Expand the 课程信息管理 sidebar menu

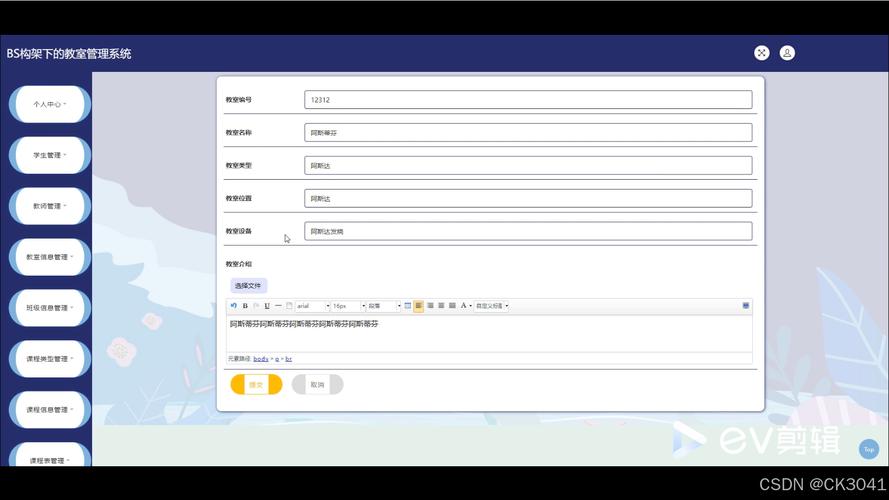(50, 409)
